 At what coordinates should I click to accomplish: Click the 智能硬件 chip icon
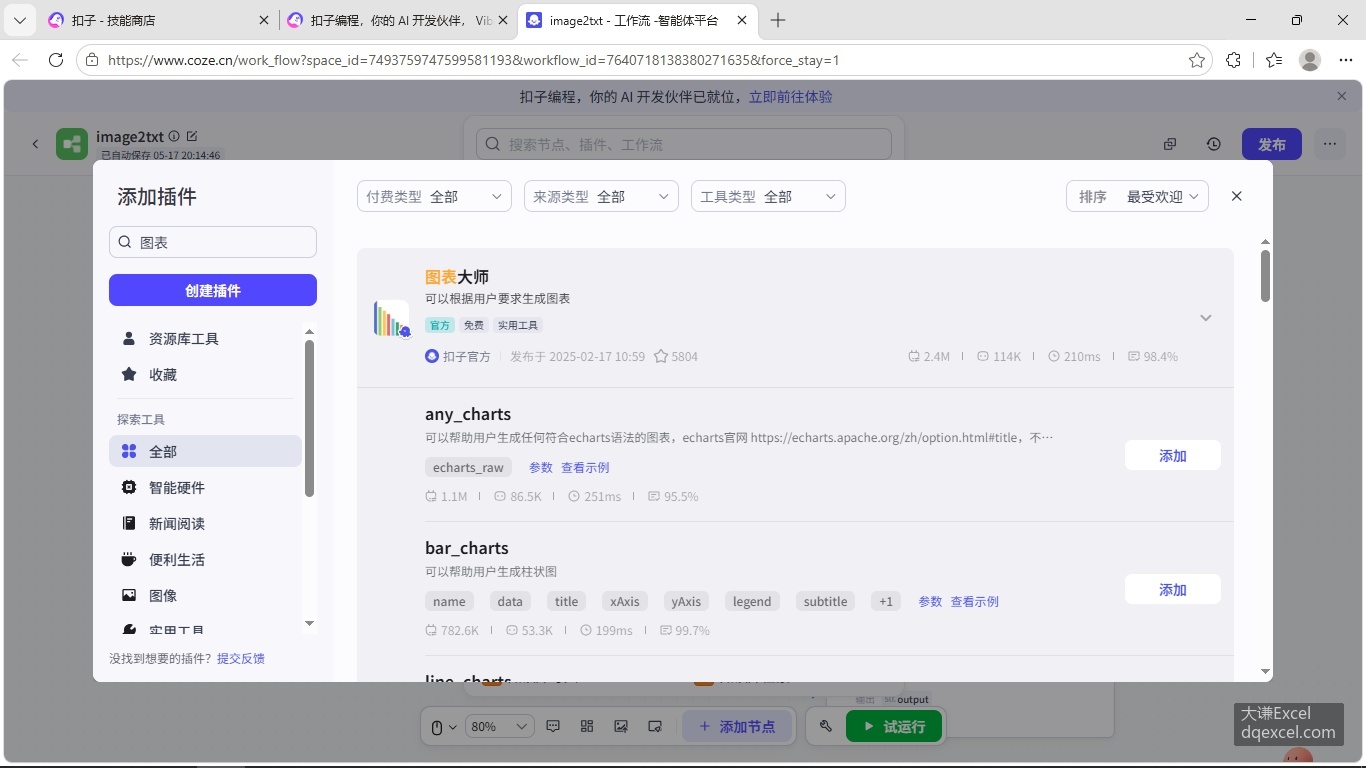click(129, 487)
